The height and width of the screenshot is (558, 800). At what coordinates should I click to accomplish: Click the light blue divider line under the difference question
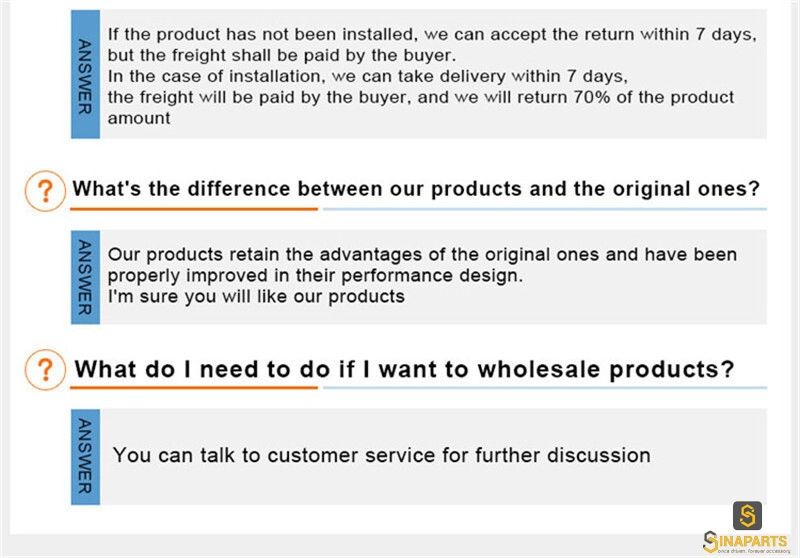pos(545,209)
